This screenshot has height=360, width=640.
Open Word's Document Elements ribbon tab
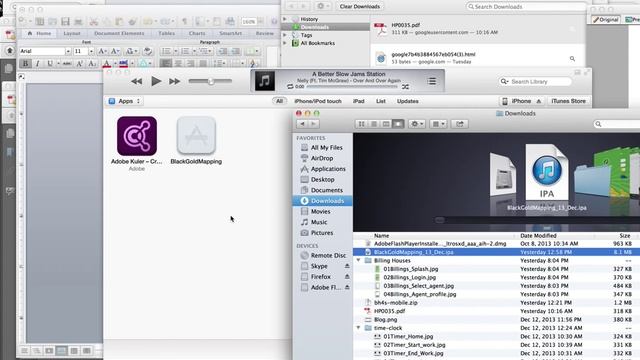click(119, 33)
